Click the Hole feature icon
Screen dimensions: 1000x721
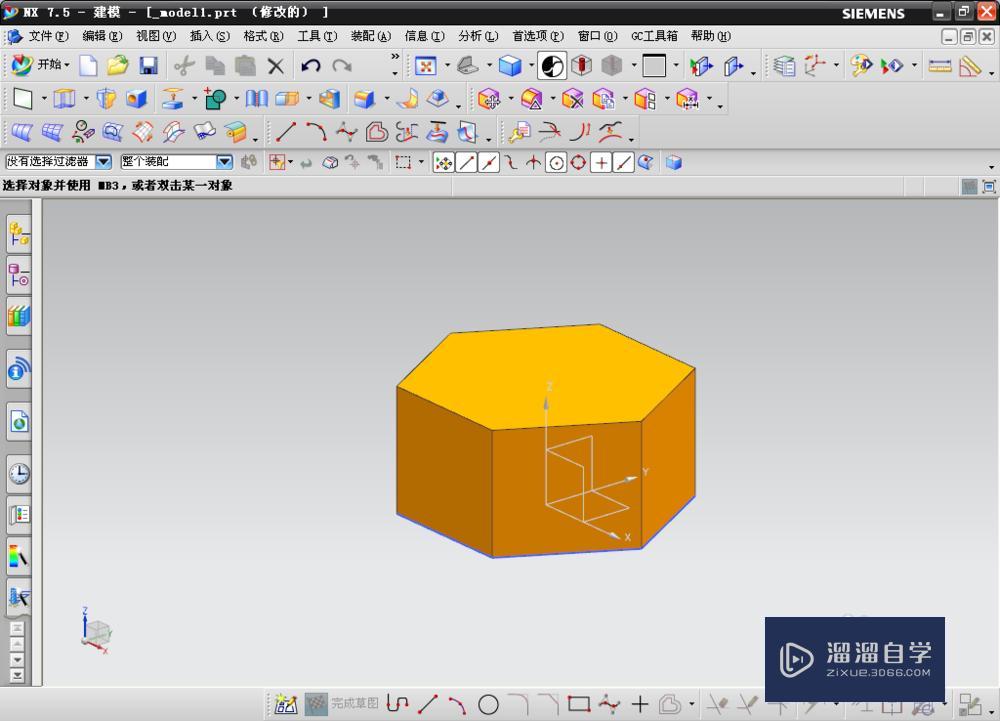click(x=136, y=99)
